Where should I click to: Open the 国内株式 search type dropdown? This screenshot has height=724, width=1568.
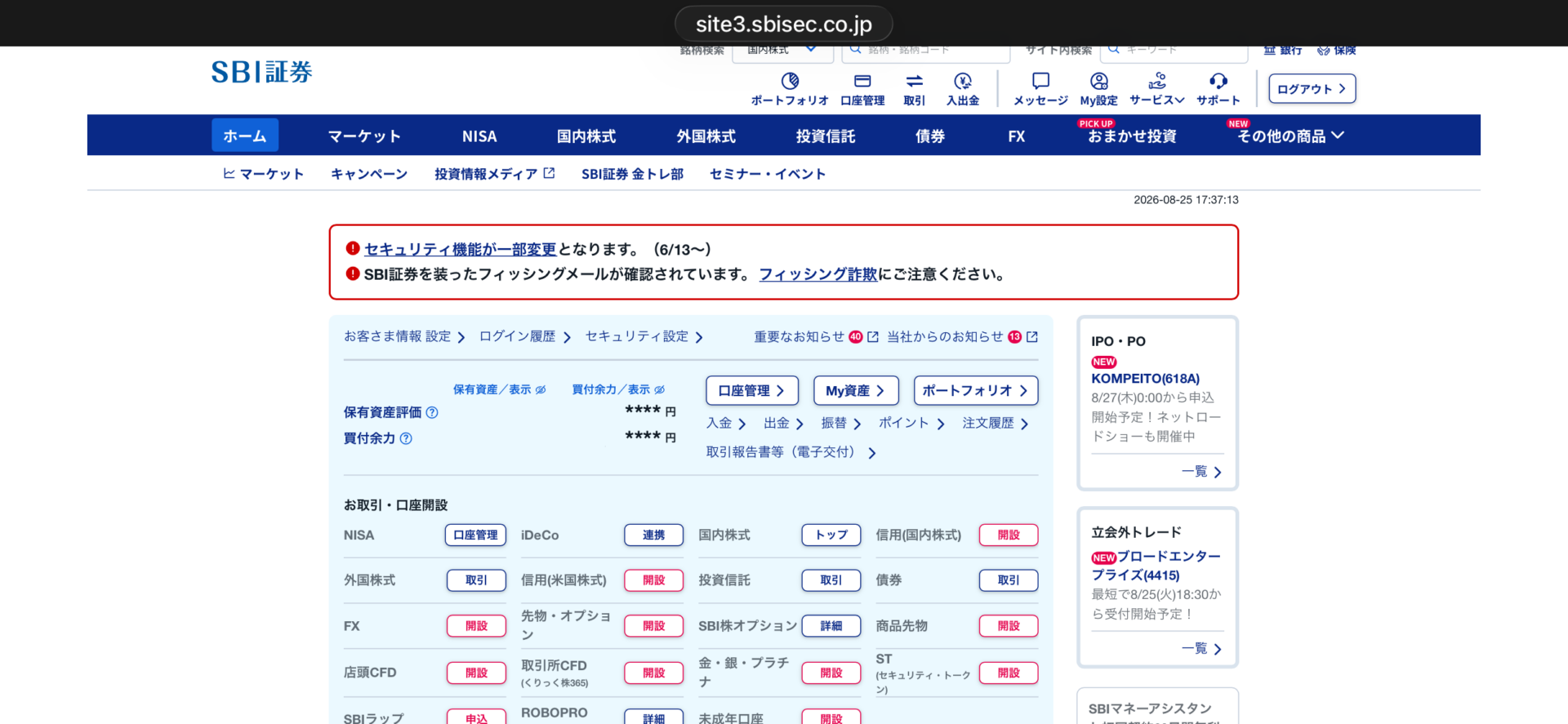click(x=782, y=51)
